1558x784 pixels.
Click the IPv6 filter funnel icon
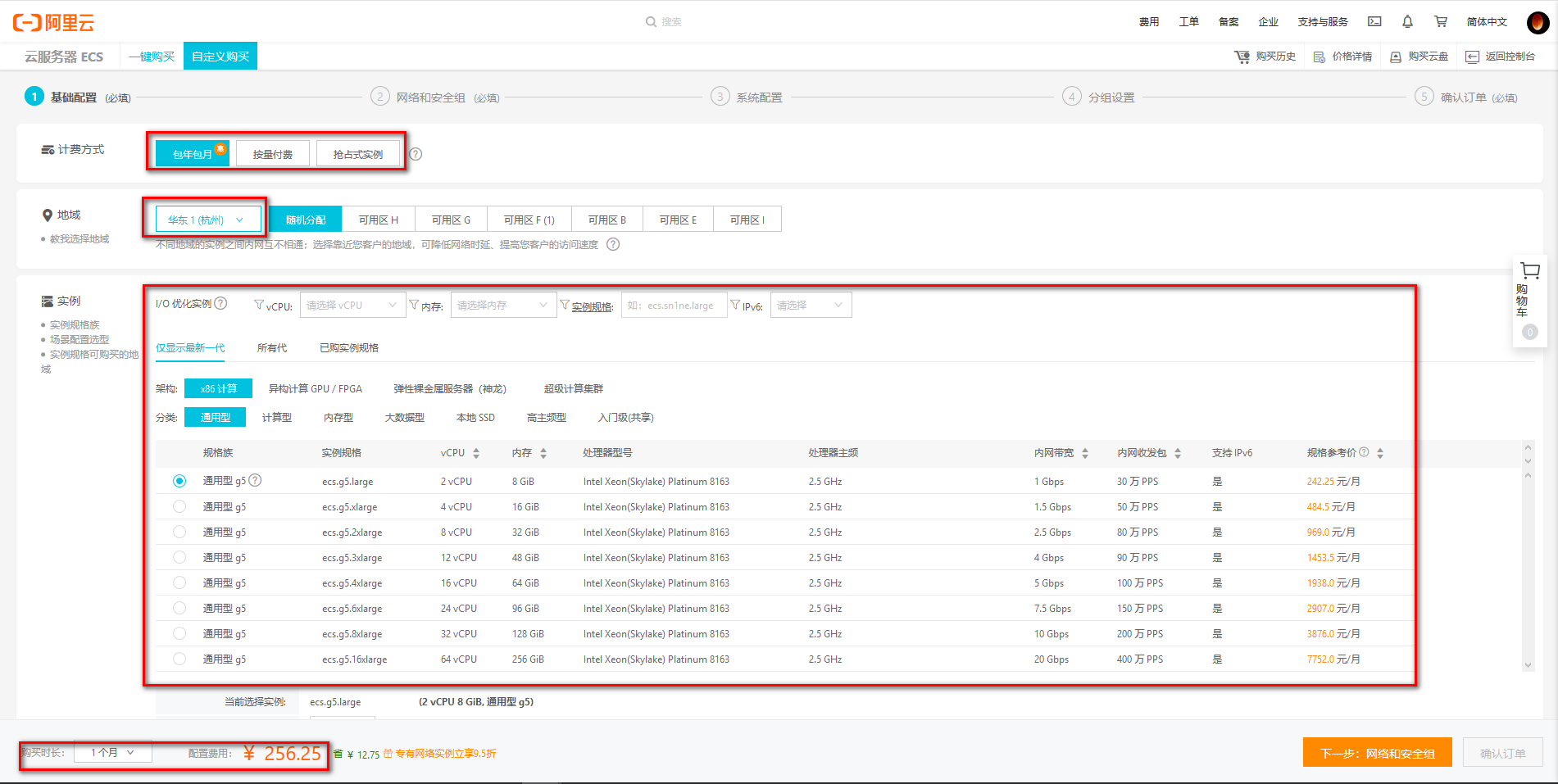point(735,305)
